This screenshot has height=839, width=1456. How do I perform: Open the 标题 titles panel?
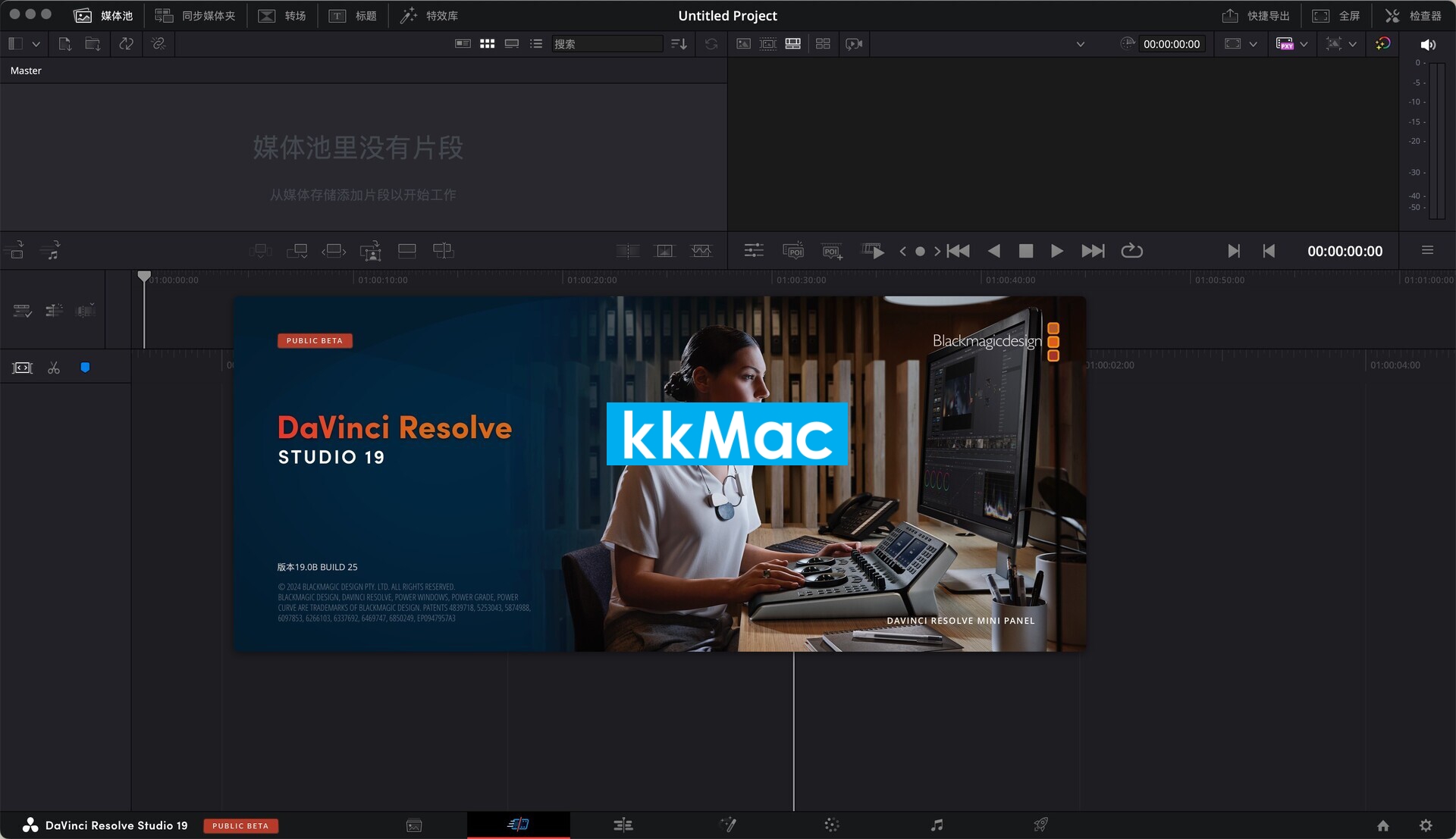(x=353, y=15)
